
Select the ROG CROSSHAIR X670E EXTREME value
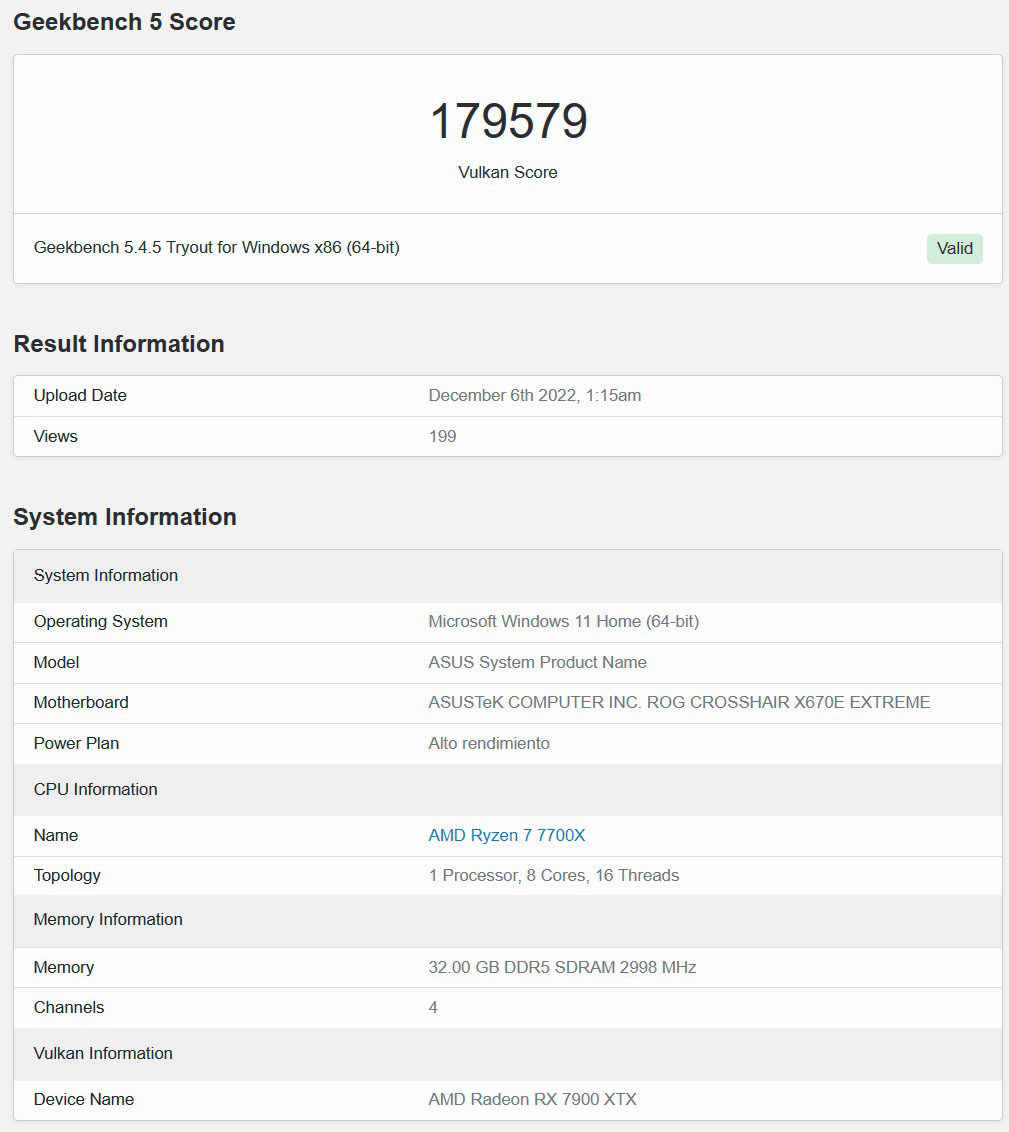(679, 702)
